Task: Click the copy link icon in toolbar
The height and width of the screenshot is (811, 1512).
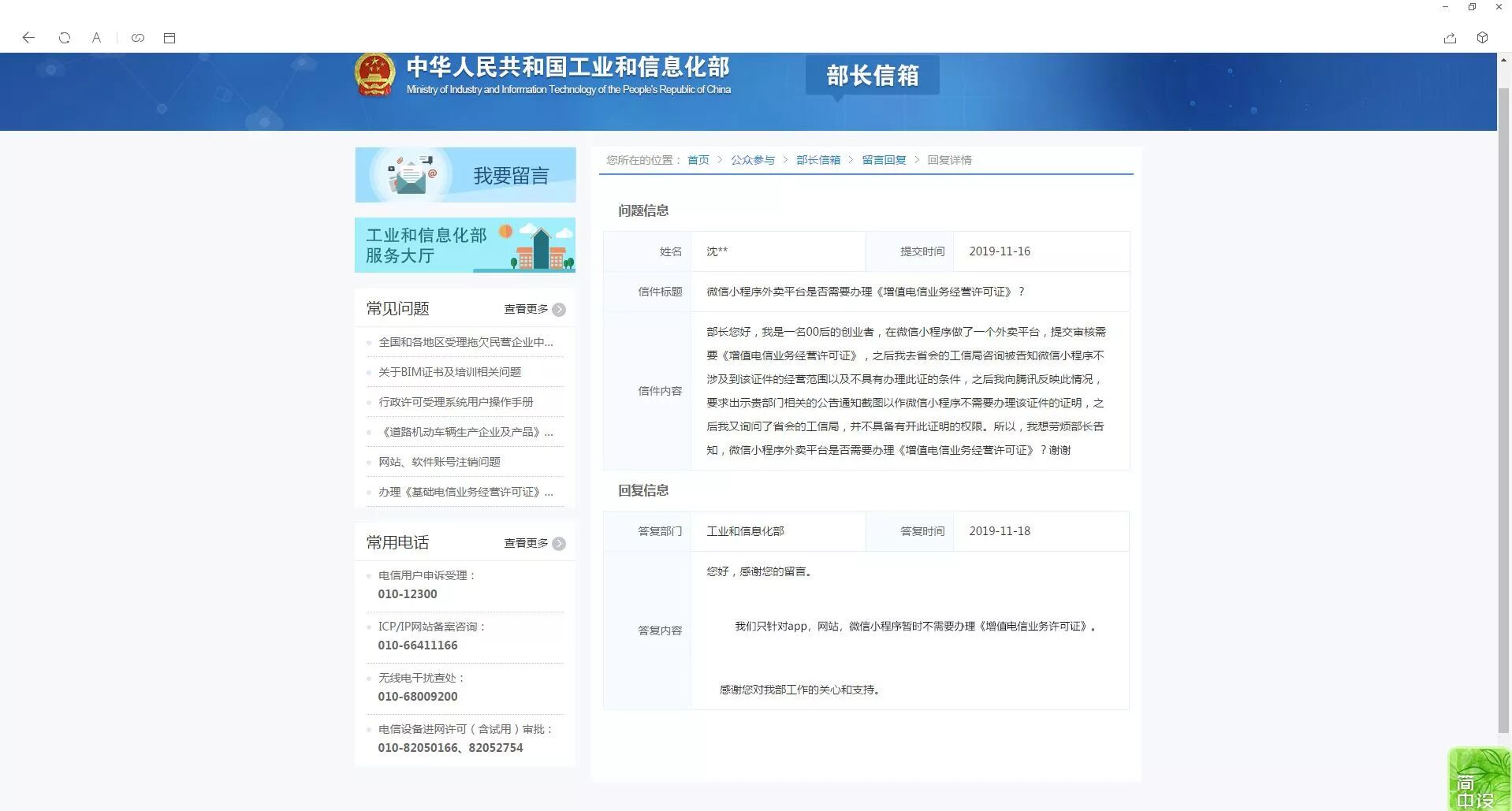Action: point(138,38)
